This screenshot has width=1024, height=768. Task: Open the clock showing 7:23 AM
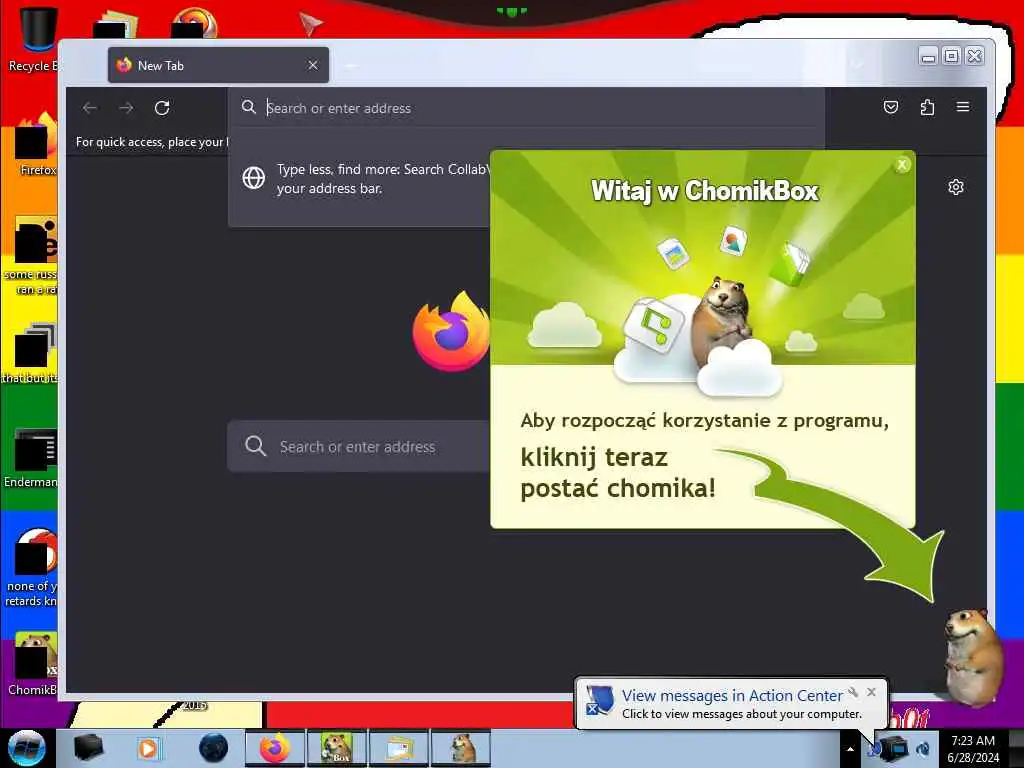coord(973,741)
